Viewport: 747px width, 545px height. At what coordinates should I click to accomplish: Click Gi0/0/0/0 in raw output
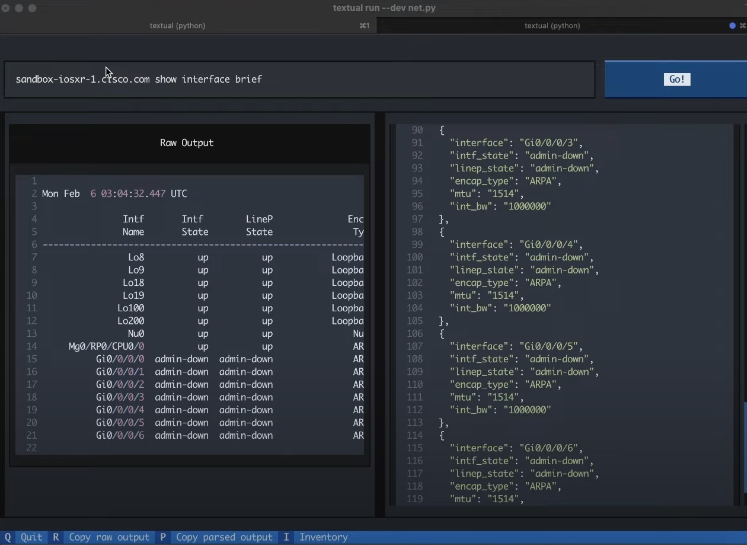(x=120, y=359)
